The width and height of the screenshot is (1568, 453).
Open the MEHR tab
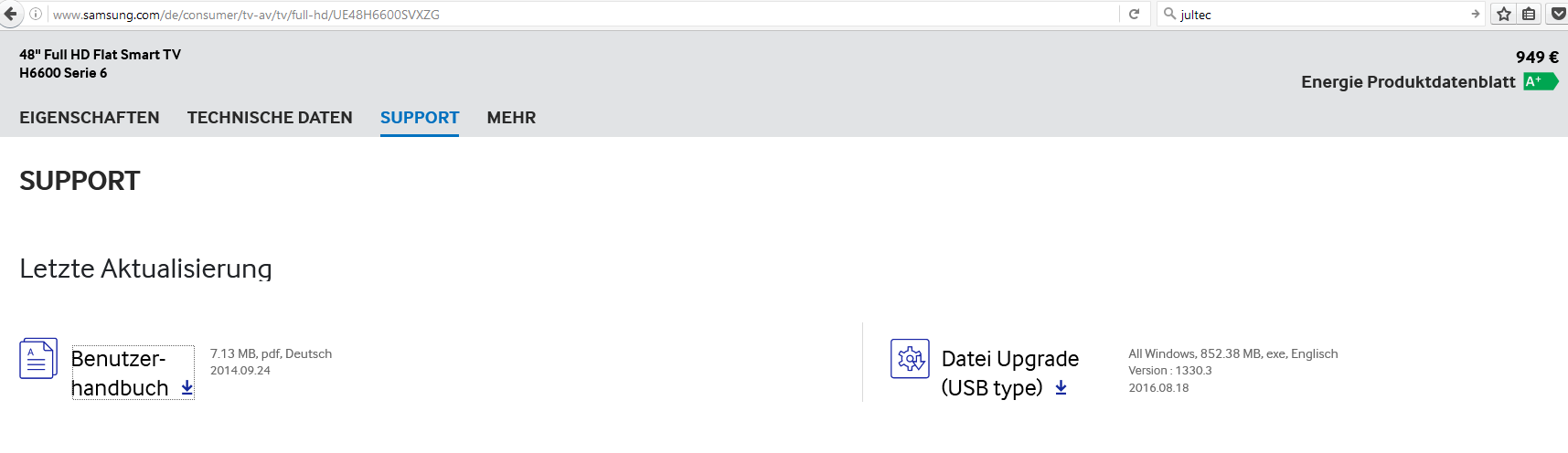click(511, 118)
